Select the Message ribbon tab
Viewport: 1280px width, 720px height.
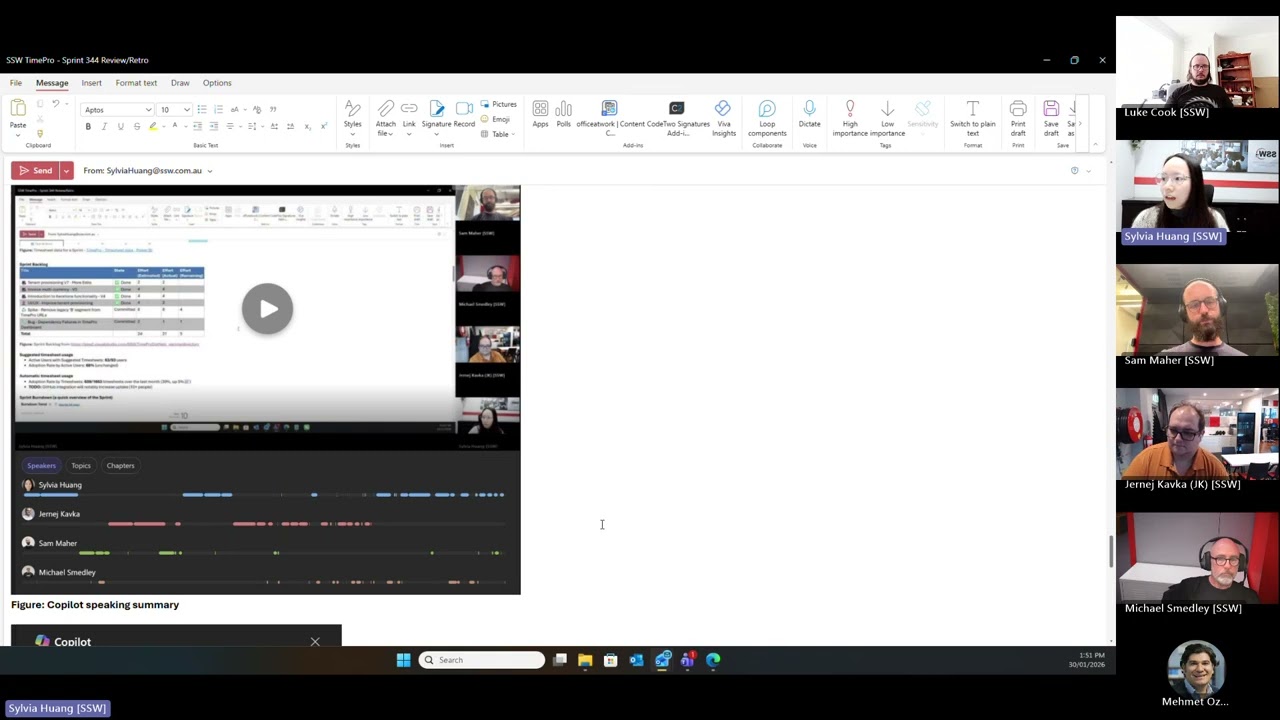pos(52,83)
